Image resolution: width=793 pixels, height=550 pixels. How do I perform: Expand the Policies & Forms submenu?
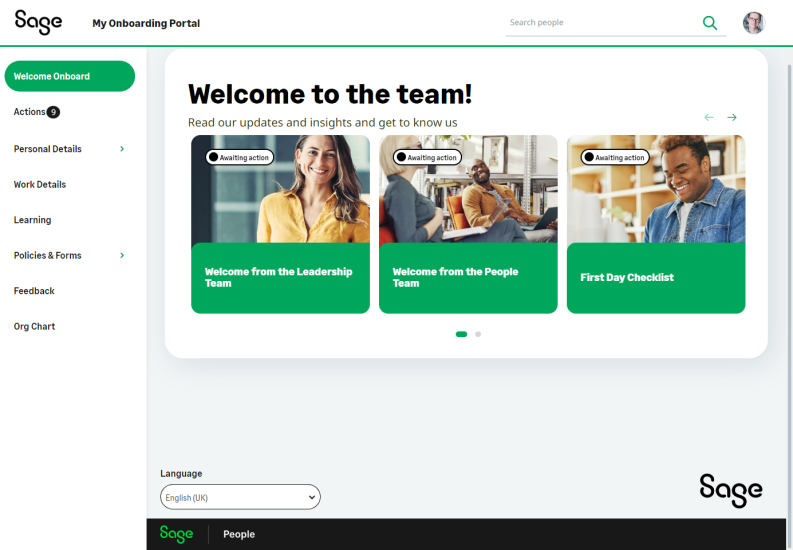coord(122,256)
